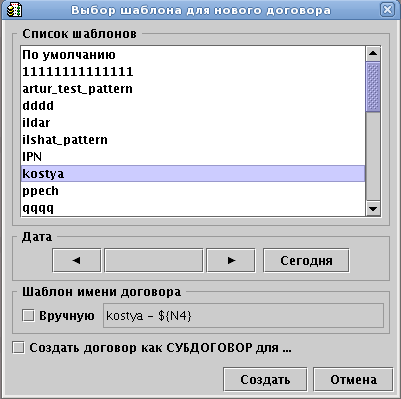This screenshot has width=401, height=399.
Task: Click the scrollbar down arrow in template list
Action: click(373, 209)
